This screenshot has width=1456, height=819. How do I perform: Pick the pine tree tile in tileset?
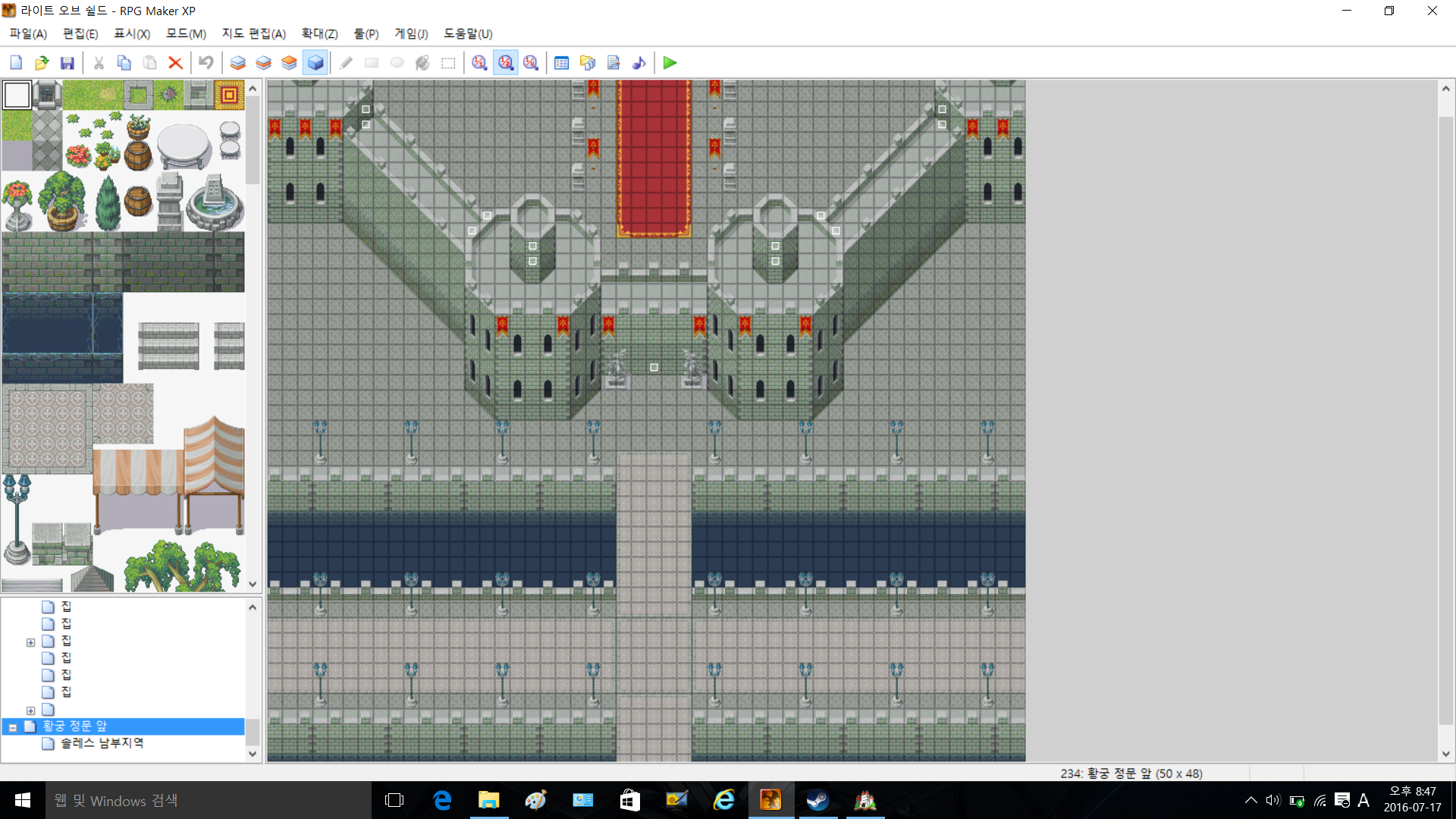coord(108,201)
